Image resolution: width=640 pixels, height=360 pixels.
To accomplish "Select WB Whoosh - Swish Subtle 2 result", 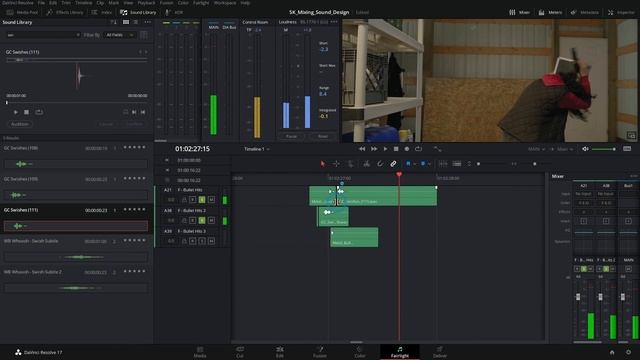I will pyautogui.click(x=76, y=281).
